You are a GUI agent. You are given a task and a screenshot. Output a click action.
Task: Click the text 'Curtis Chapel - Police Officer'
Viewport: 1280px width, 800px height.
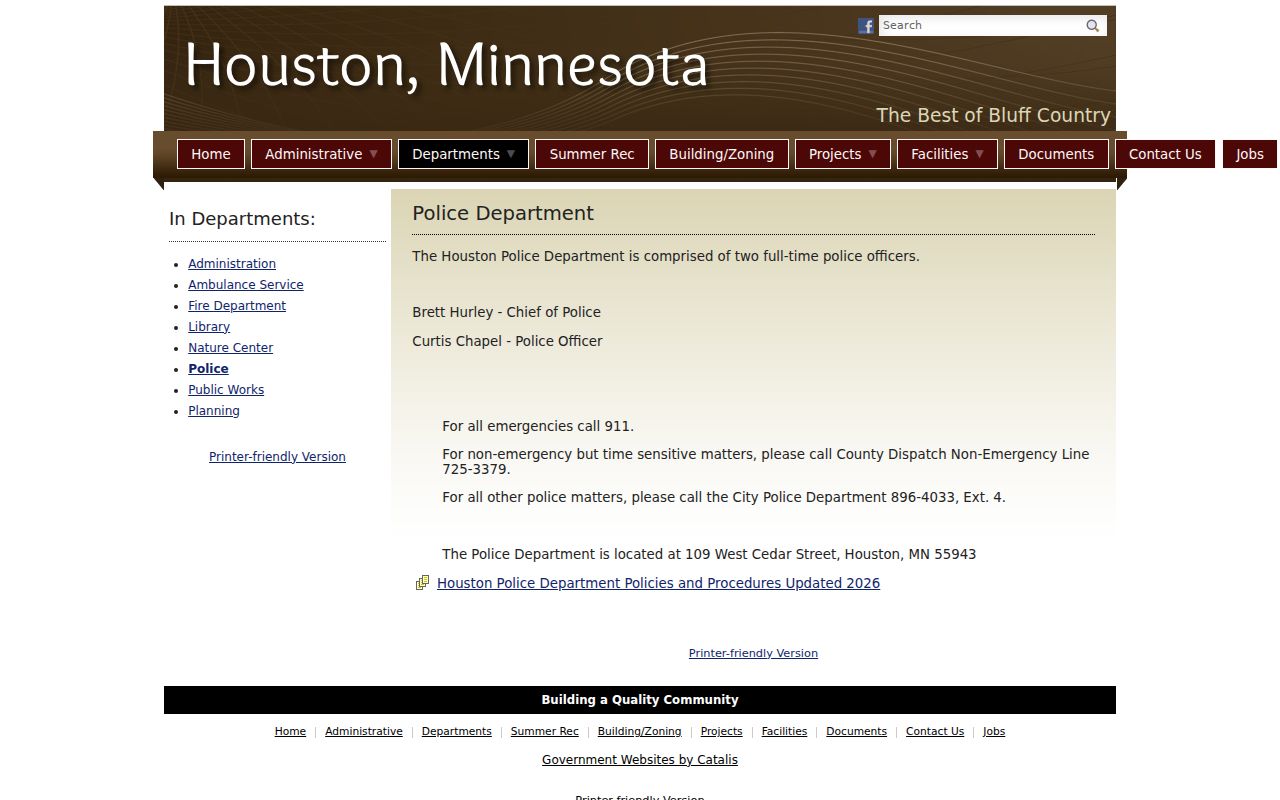pos(507,341)
